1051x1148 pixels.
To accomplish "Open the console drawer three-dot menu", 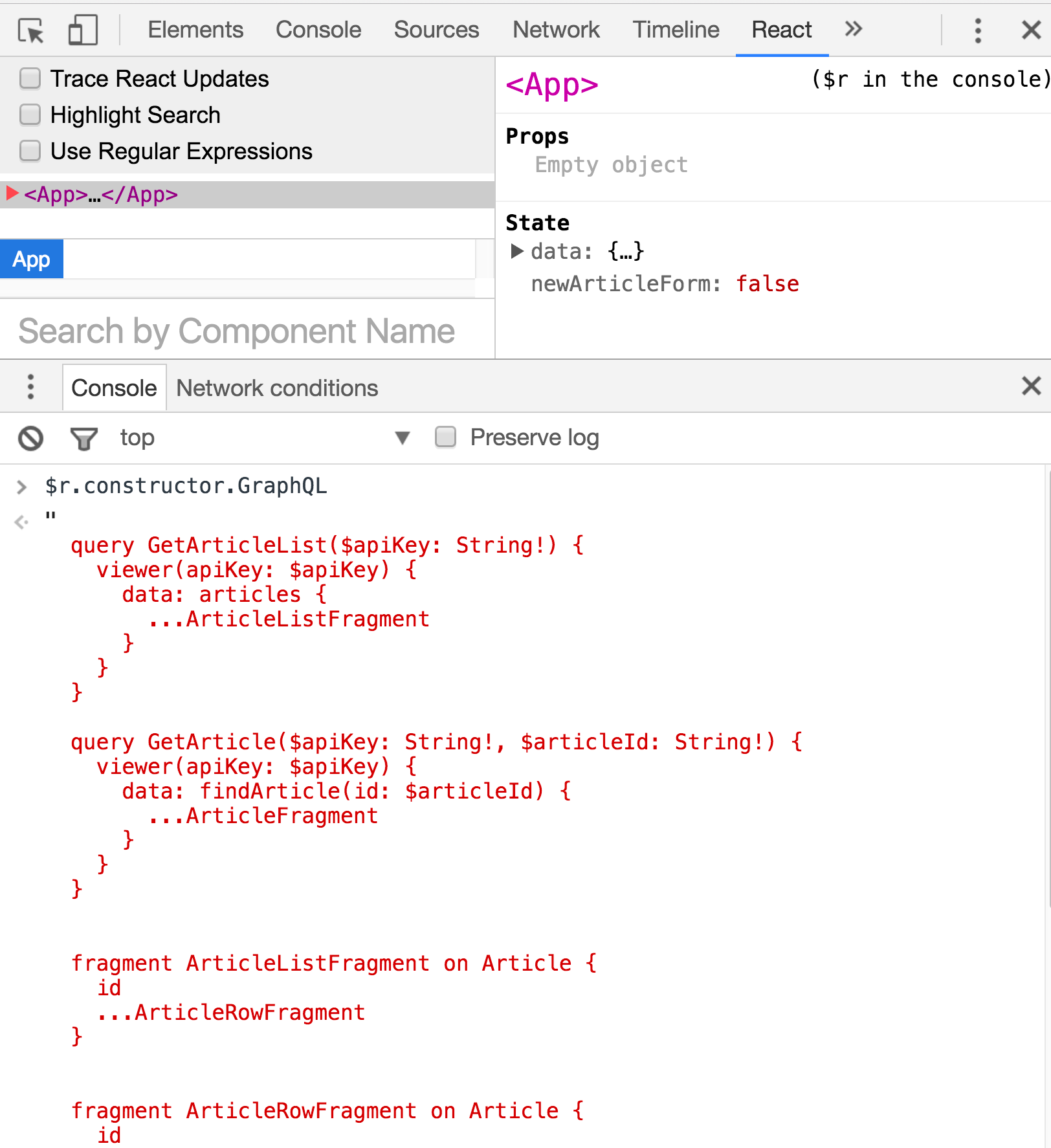I will pyautogui.click(x=30, y=387).
